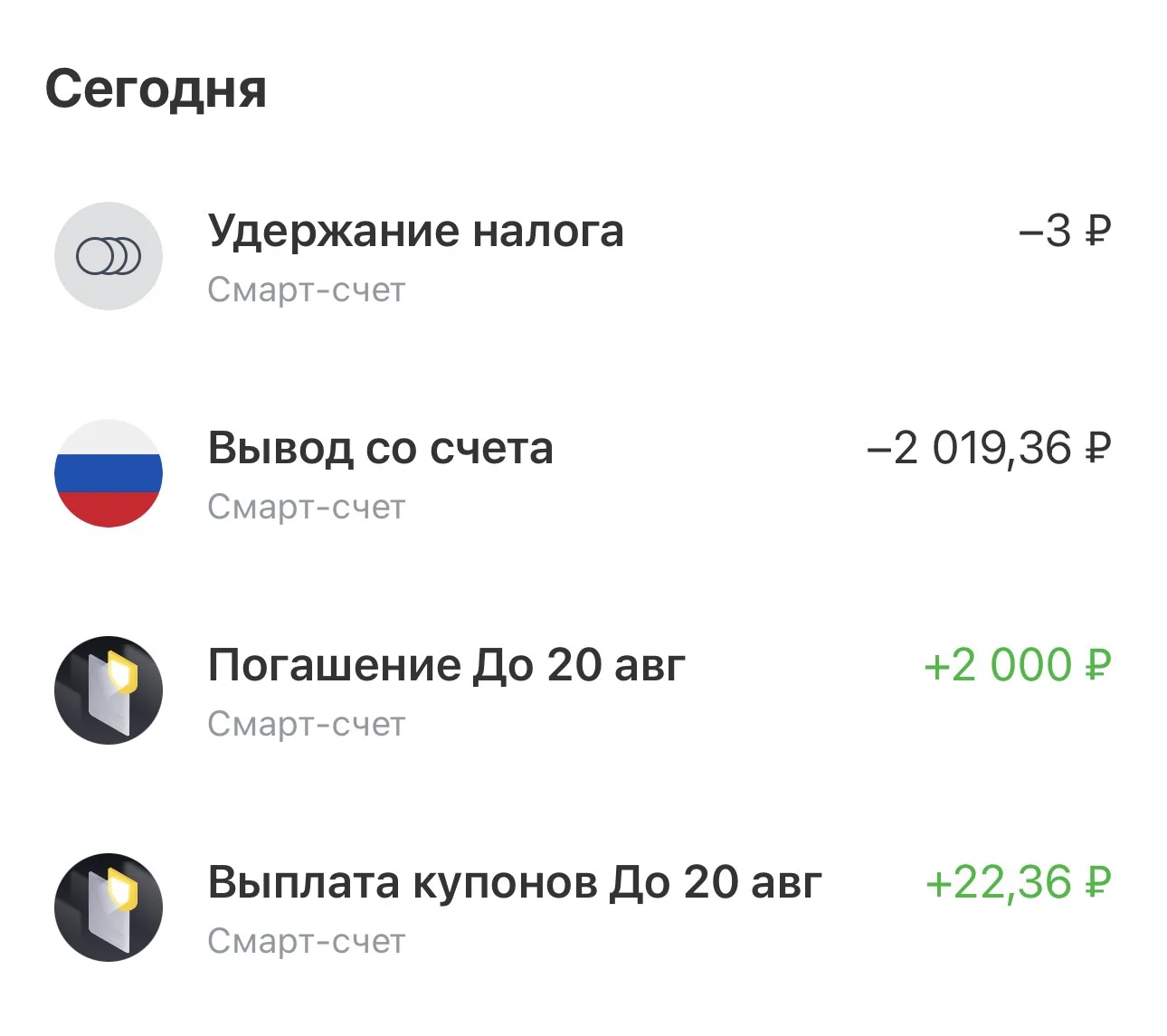Viewport: 1167px width, 1036px height.
Task: Tap Смарт-счет under Выплата купонов
Action: point(307,942)
